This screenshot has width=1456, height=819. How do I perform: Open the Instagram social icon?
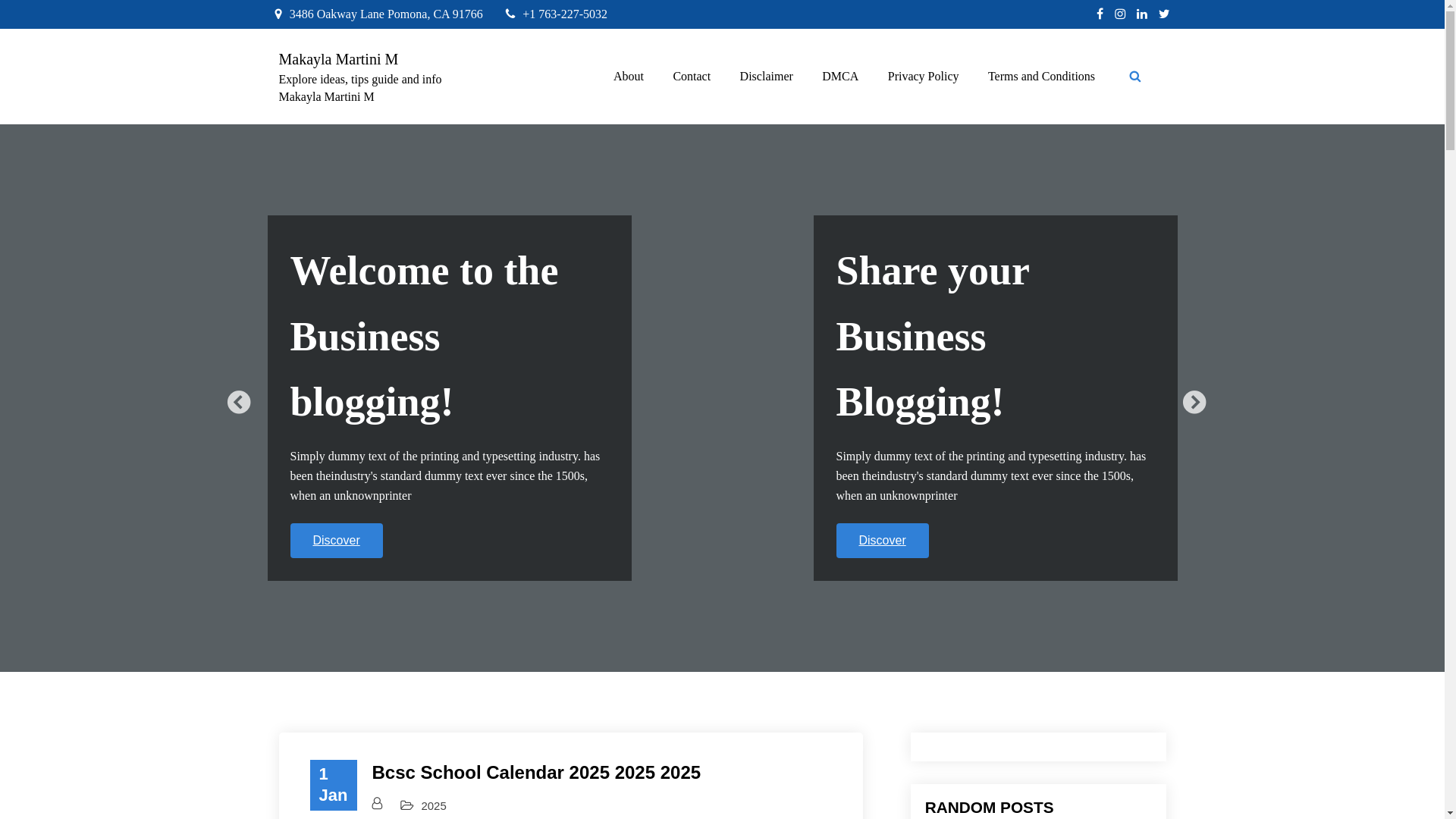(x=1120, y=14)
